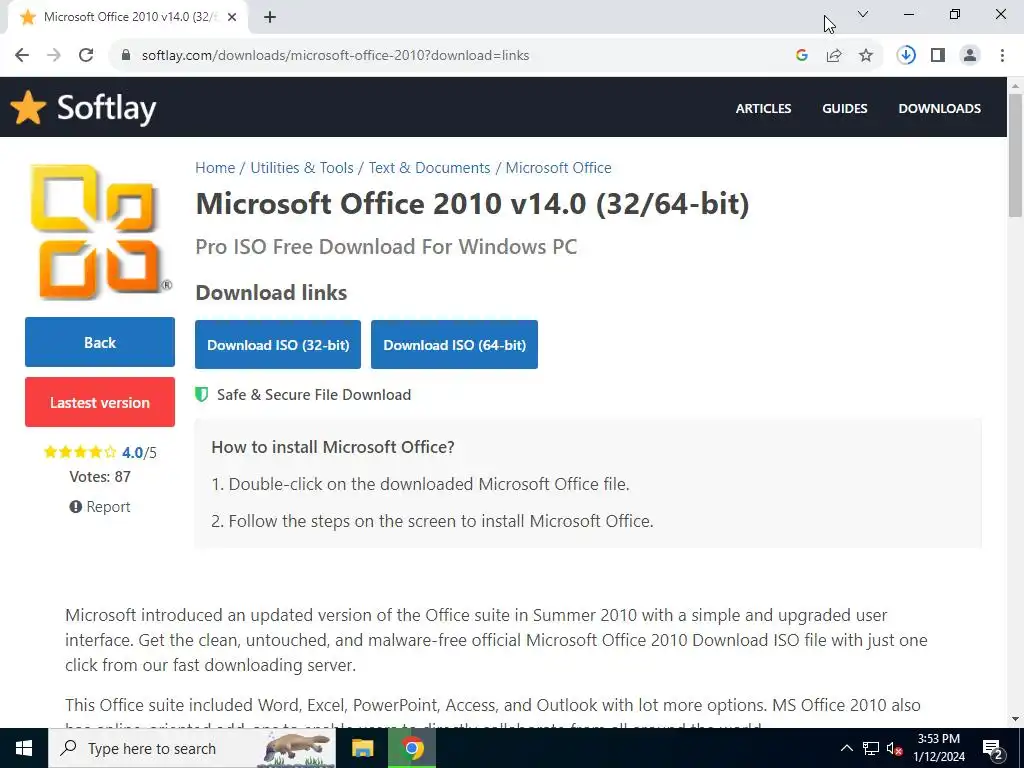This screenshot has width=1024, height=768.
Task: Click the padlock site info icon
Action: coord(126,55)
